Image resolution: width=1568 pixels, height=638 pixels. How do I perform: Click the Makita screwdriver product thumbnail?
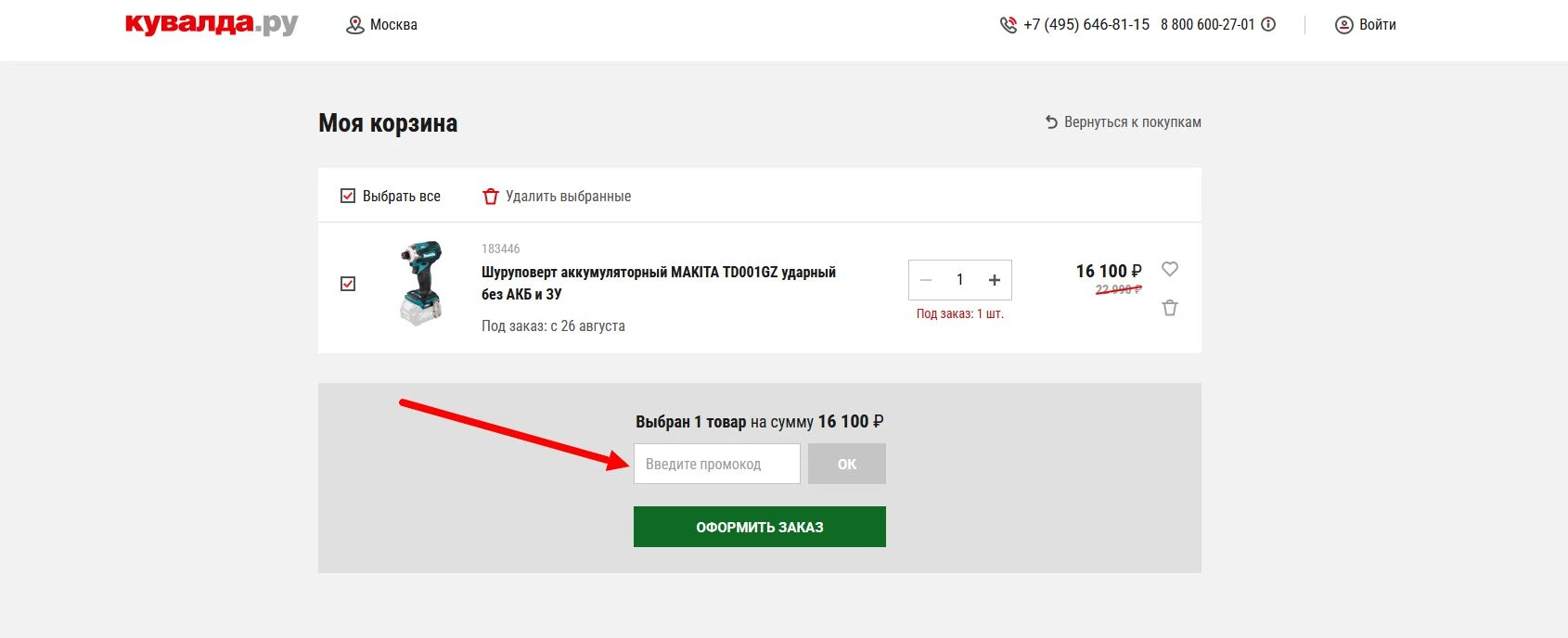pos(420,284)
